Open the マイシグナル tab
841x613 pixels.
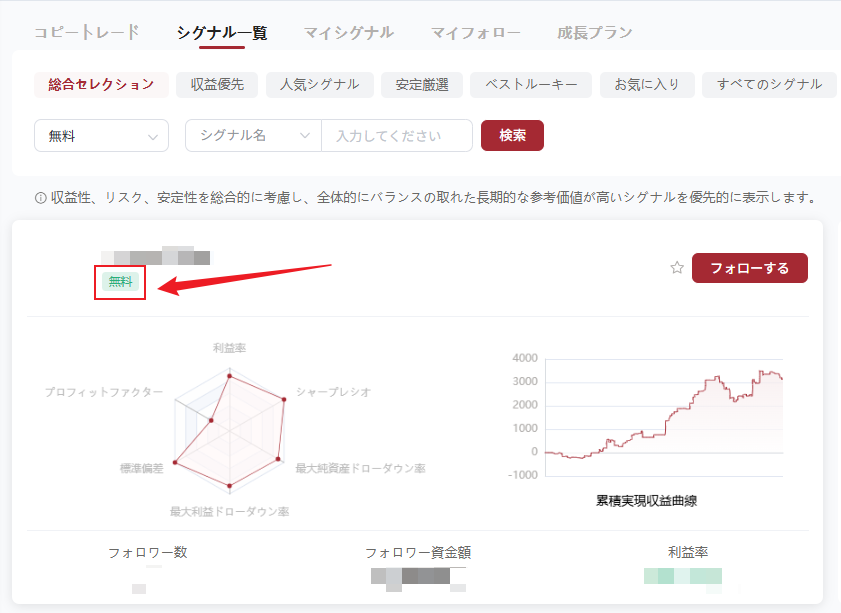[349, 33]
